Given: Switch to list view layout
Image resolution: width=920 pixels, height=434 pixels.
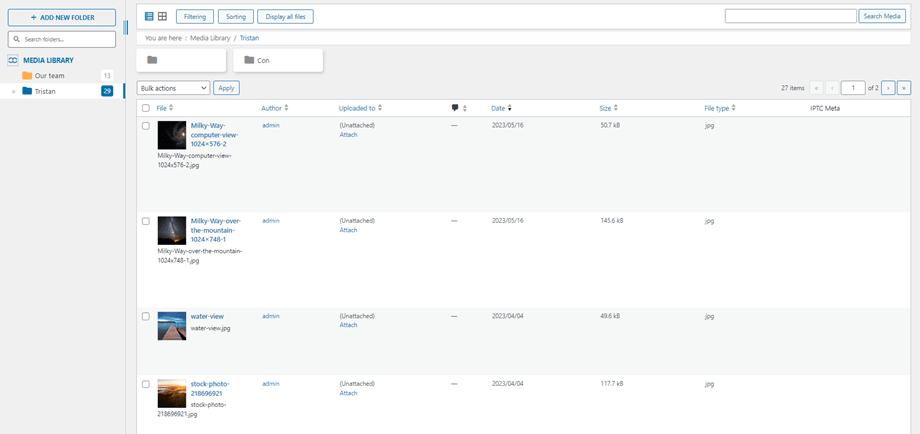Looking at the screenshot, I should [149, 17].
